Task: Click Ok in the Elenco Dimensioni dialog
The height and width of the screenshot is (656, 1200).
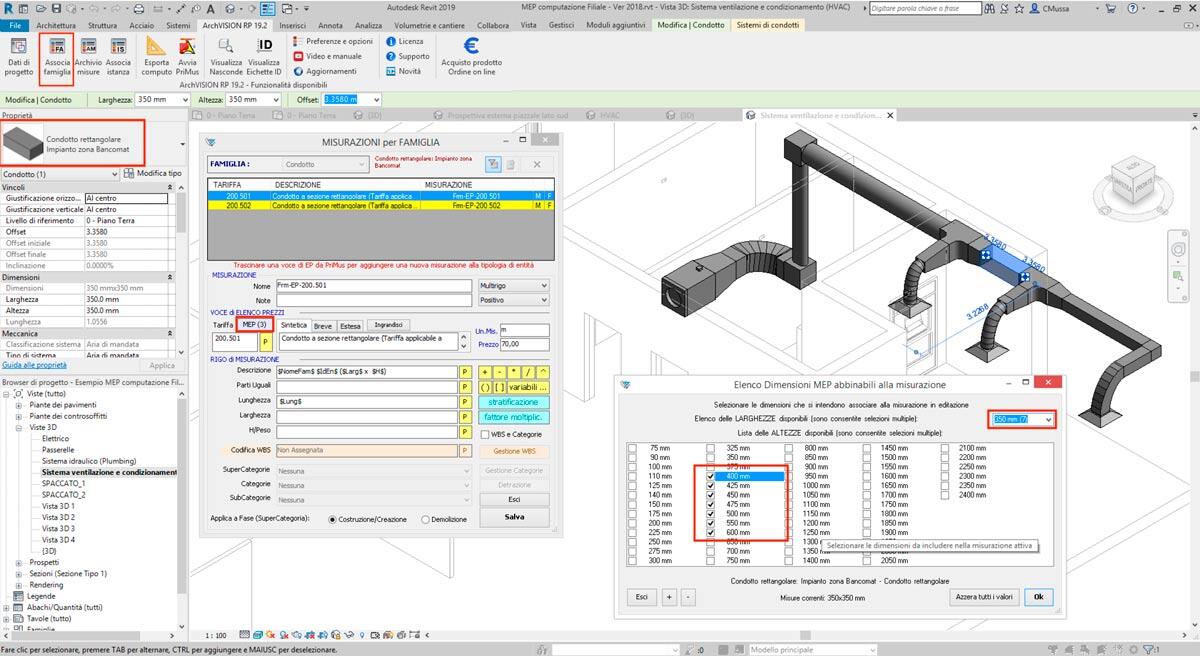Action: tap(1038, 596)
